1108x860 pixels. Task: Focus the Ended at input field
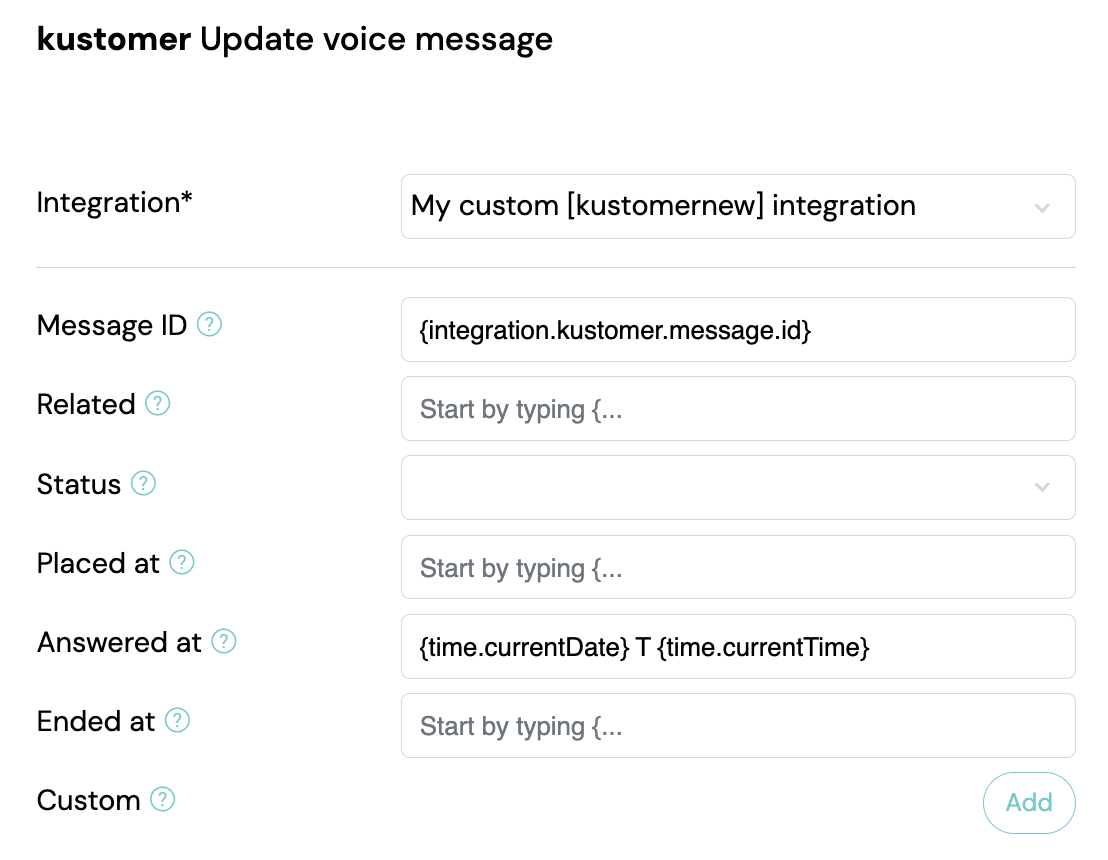(738, 726)
